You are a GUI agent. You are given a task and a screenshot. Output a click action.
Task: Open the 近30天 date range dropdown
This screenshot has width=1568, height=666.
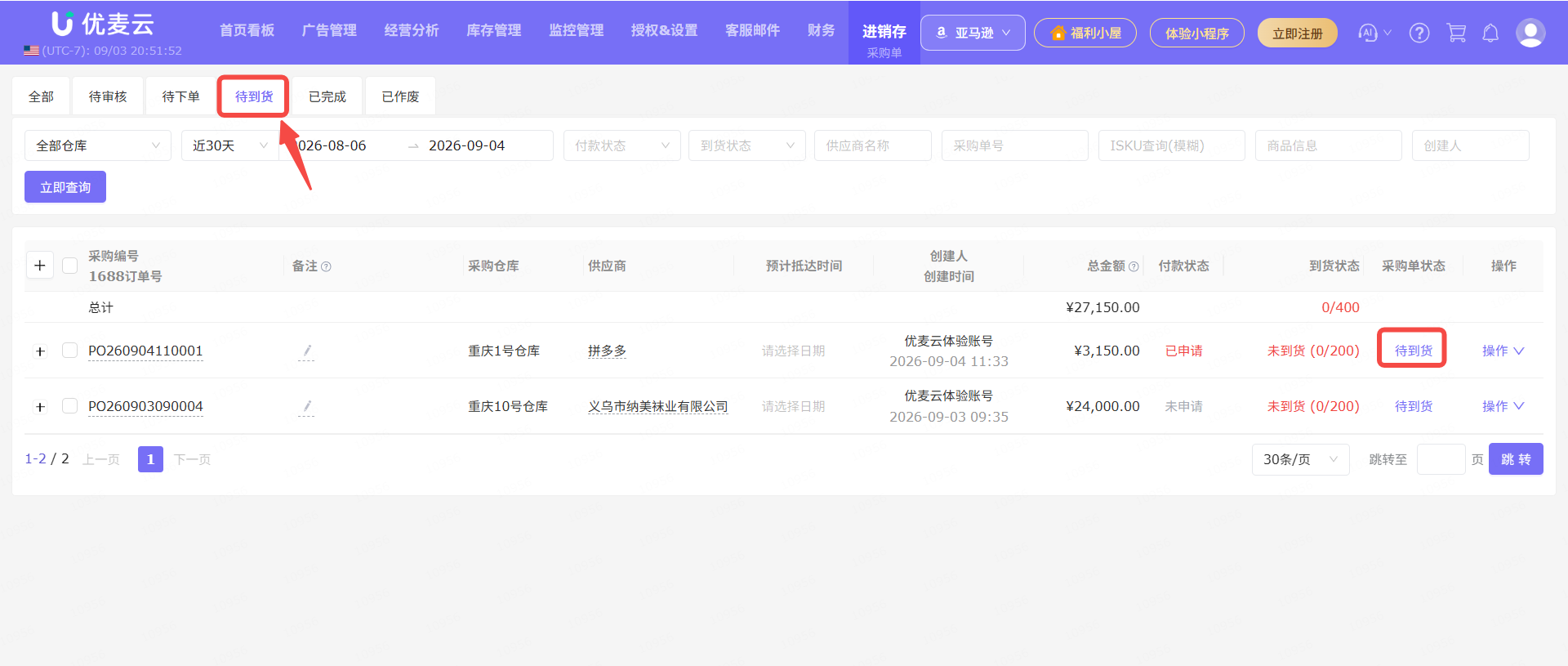click(x=229, y=145)
